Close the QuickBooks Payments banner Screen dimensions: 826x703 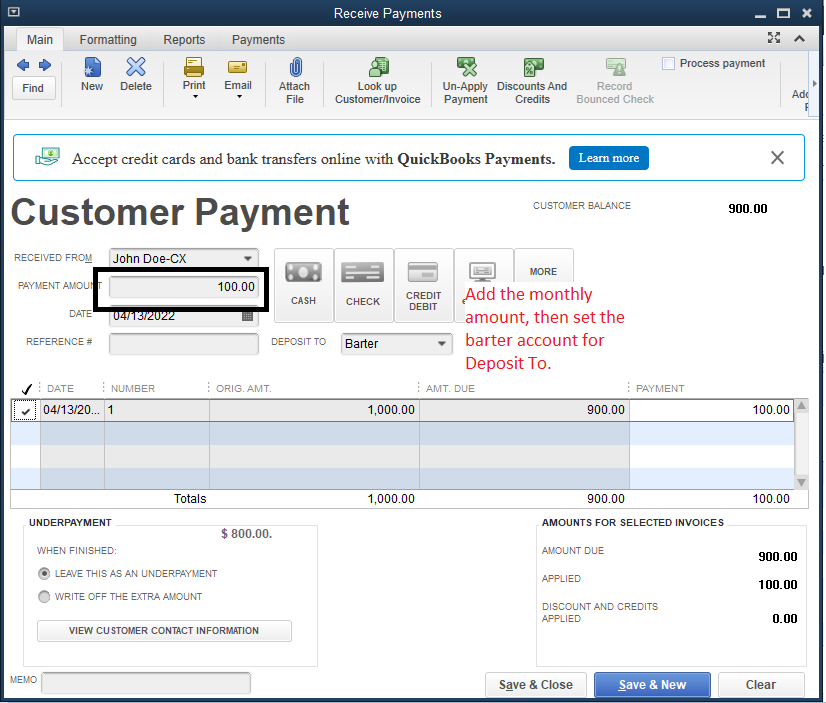pyautogui.click(x=777, y=157)
